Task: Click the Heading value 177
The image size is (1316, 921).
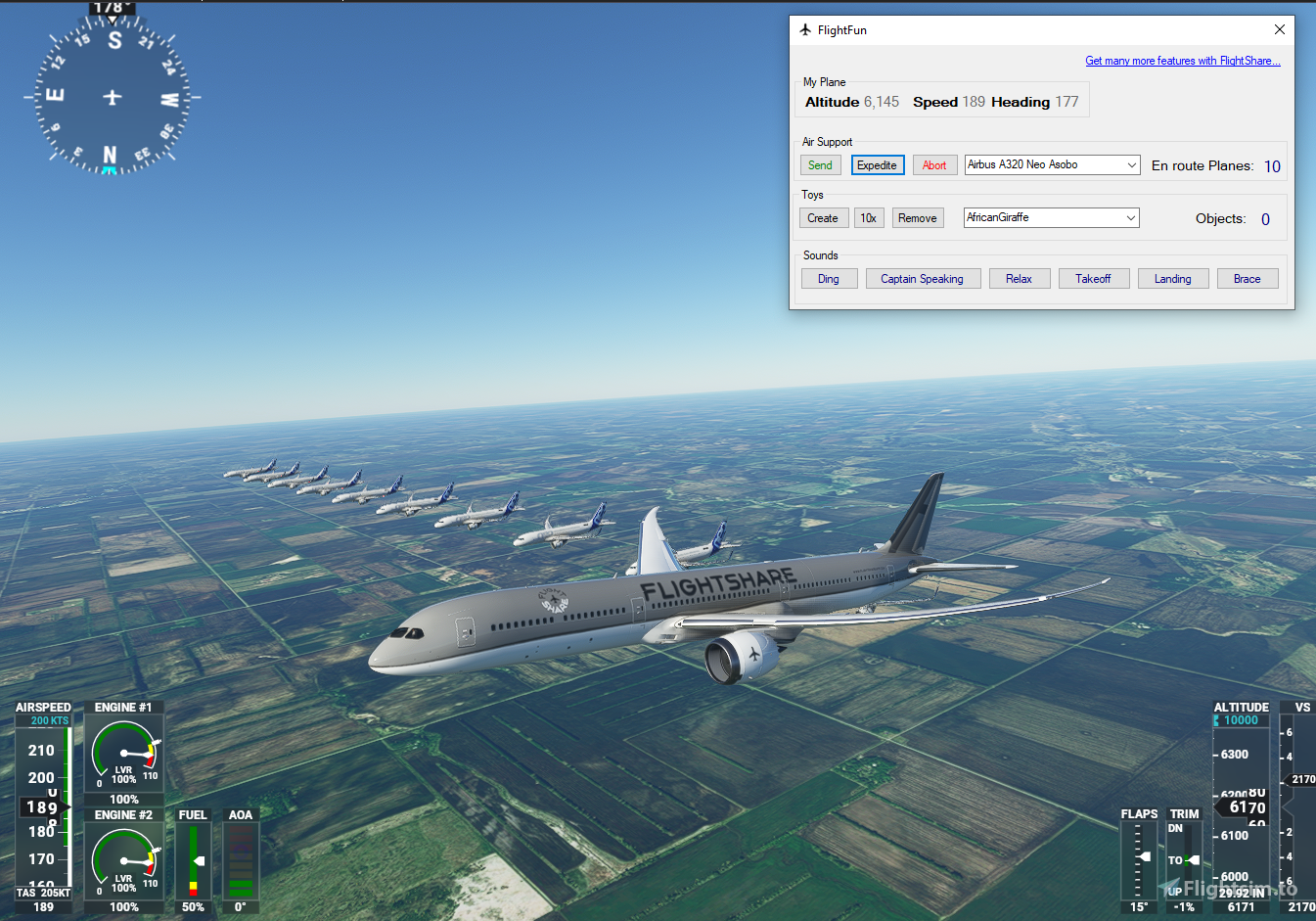Action: (x=1066, y=102)
